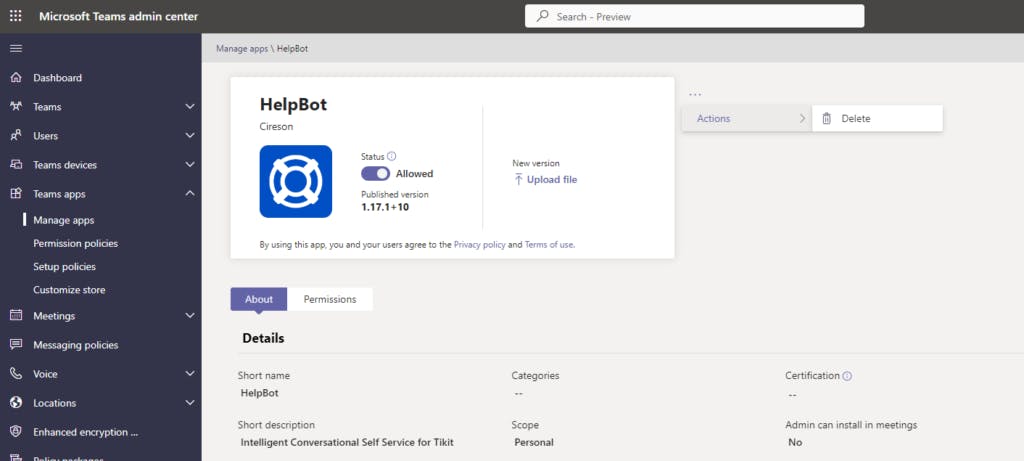Click the Upload file link
1024x461 pixels.
click(551, 180)
